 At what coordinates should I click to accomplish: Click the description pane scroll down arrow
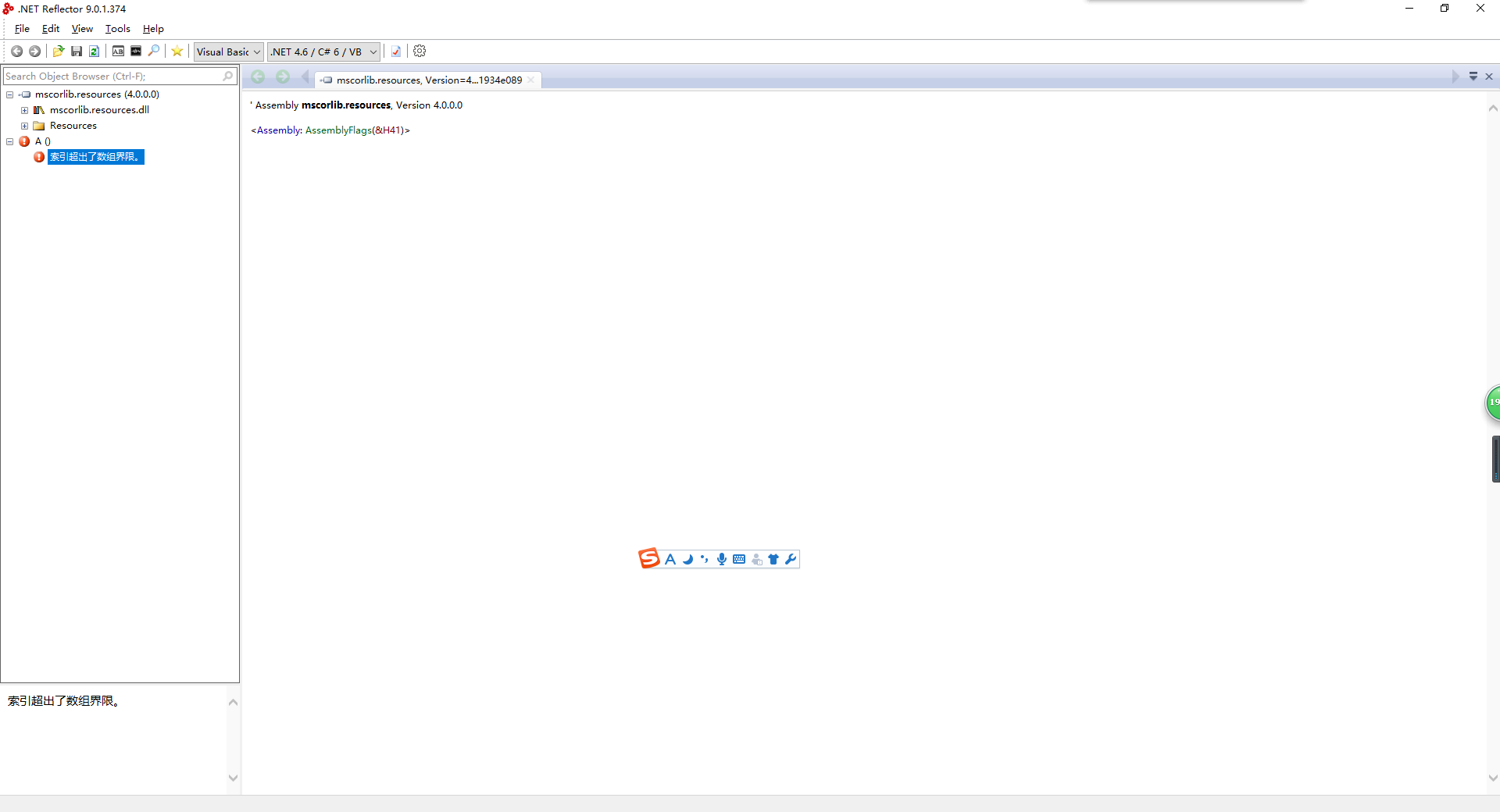pyautogui.click(x=233, y=778)
